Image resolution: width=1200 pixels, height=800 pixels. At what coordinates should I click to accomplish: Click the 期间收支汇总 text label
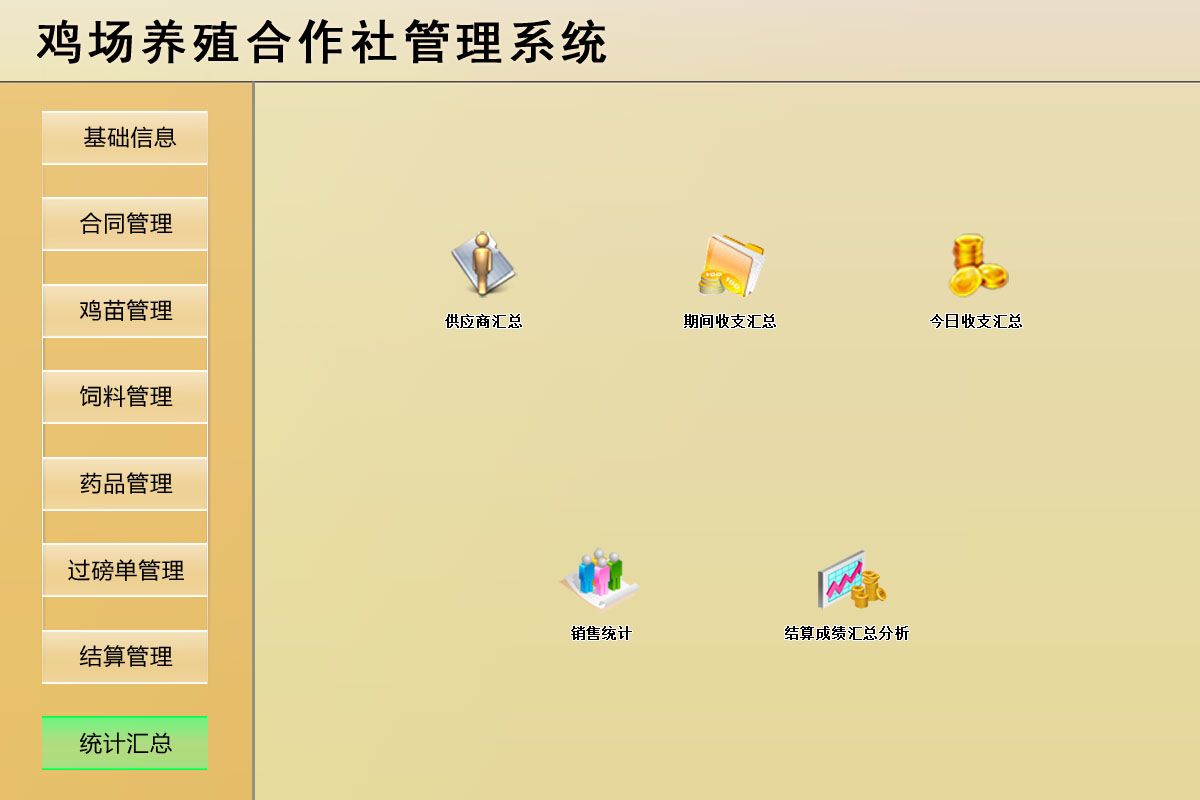[730, 322]
